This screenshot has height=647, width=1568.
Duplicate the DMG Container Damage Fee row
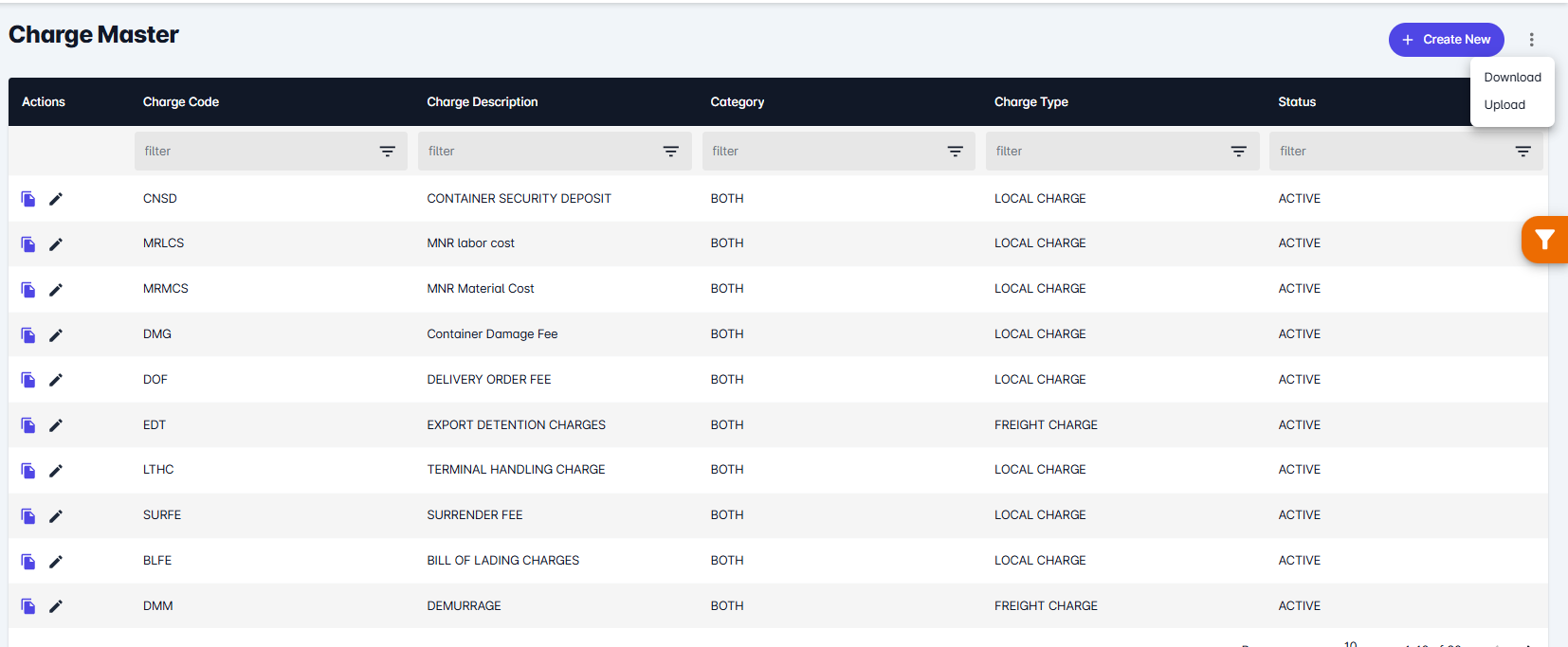pyautogui.click(x=28, y=335)
